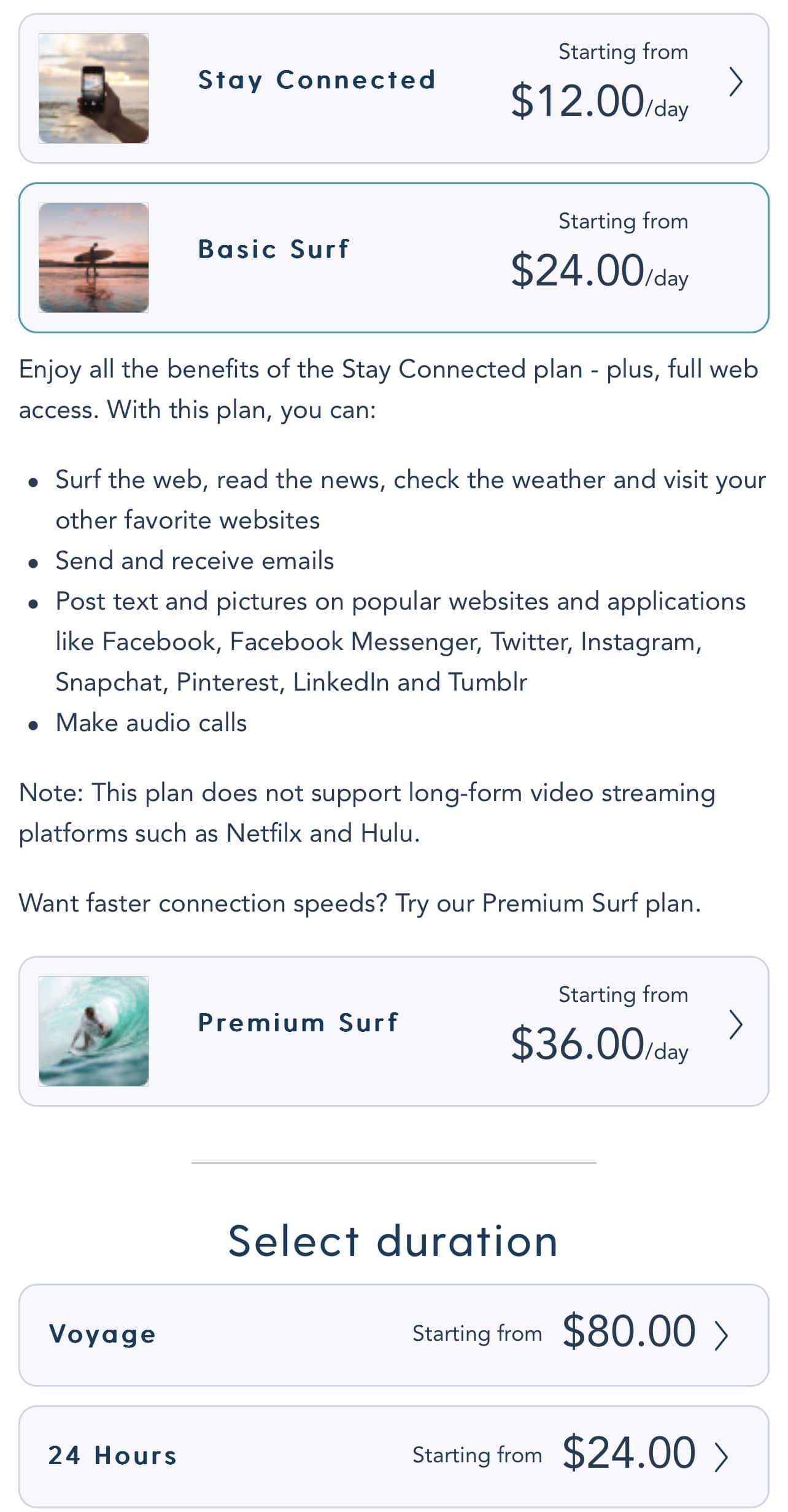The height and width of the screenshot is (1512, 788).
Task: Tap the Basic Surf surfer sunset thumbnail
Action: [x=94, y=258]
